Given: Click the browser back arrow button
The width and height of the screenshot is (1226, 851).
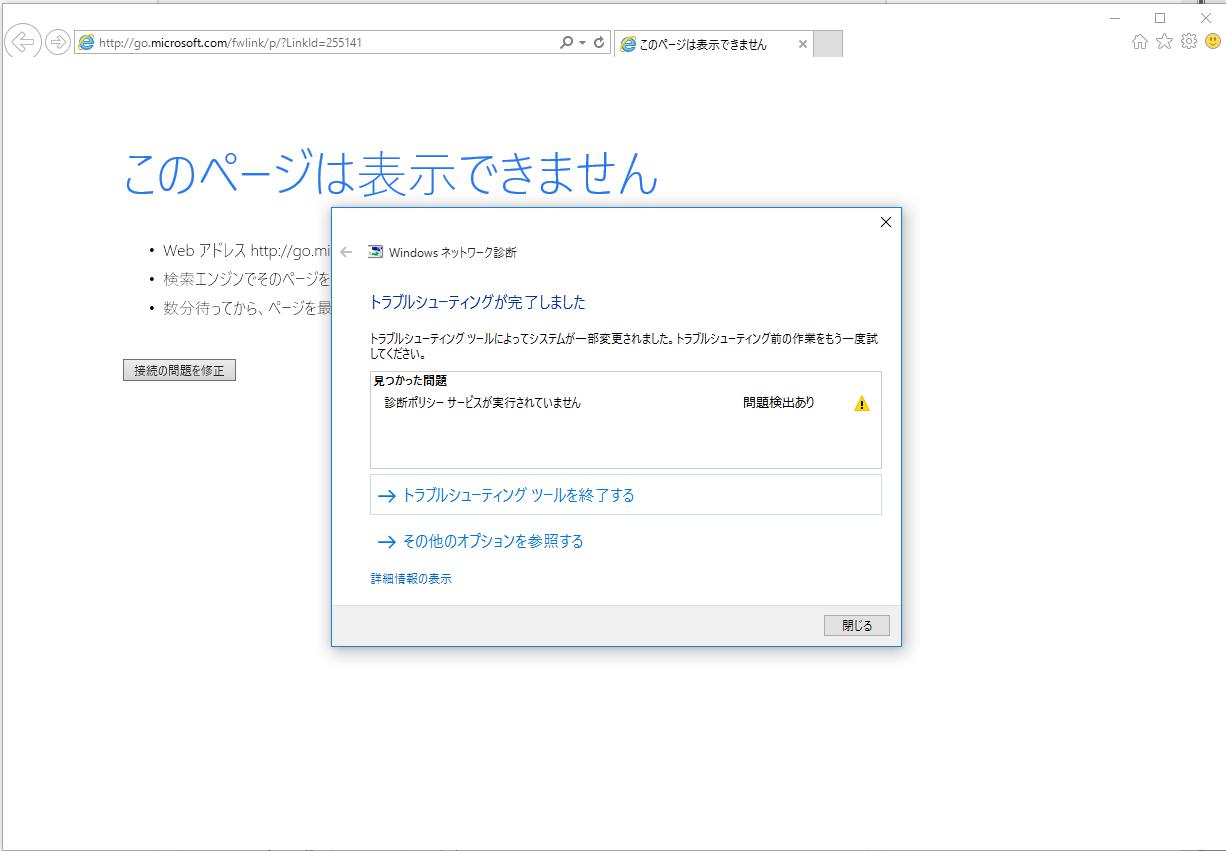Looking at the screenshot, I should [x=22, y=42].
